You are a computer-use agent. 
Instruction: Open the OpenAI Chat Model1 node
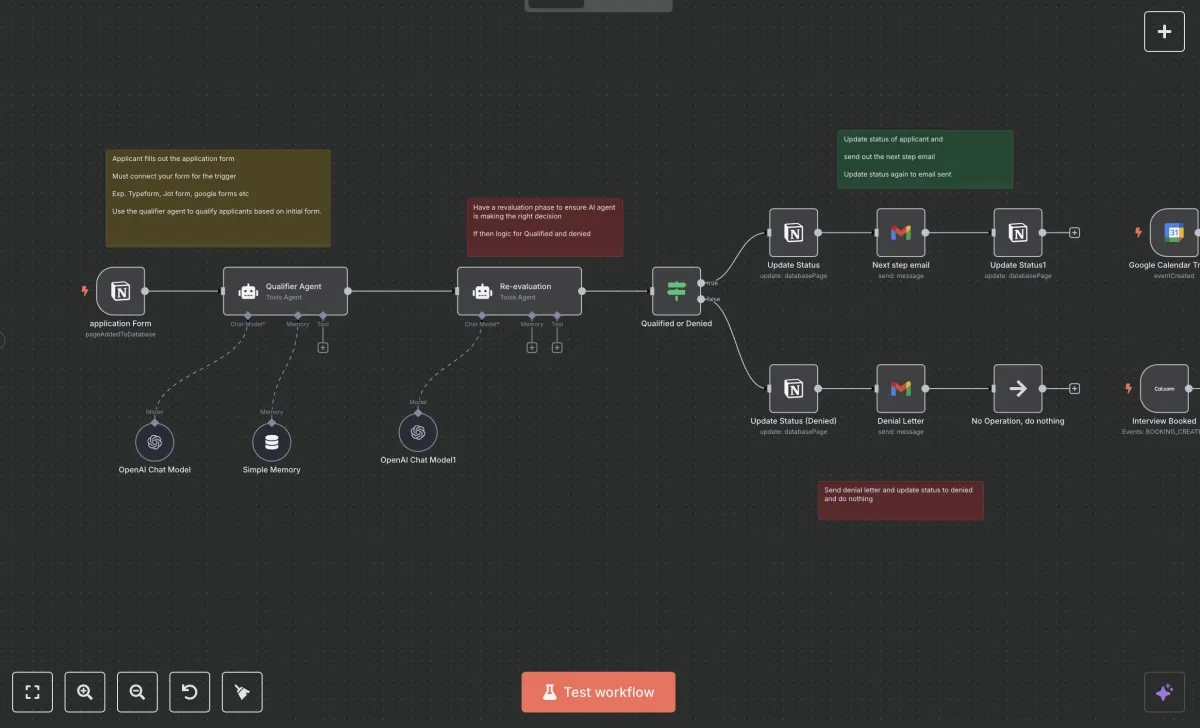418,432
